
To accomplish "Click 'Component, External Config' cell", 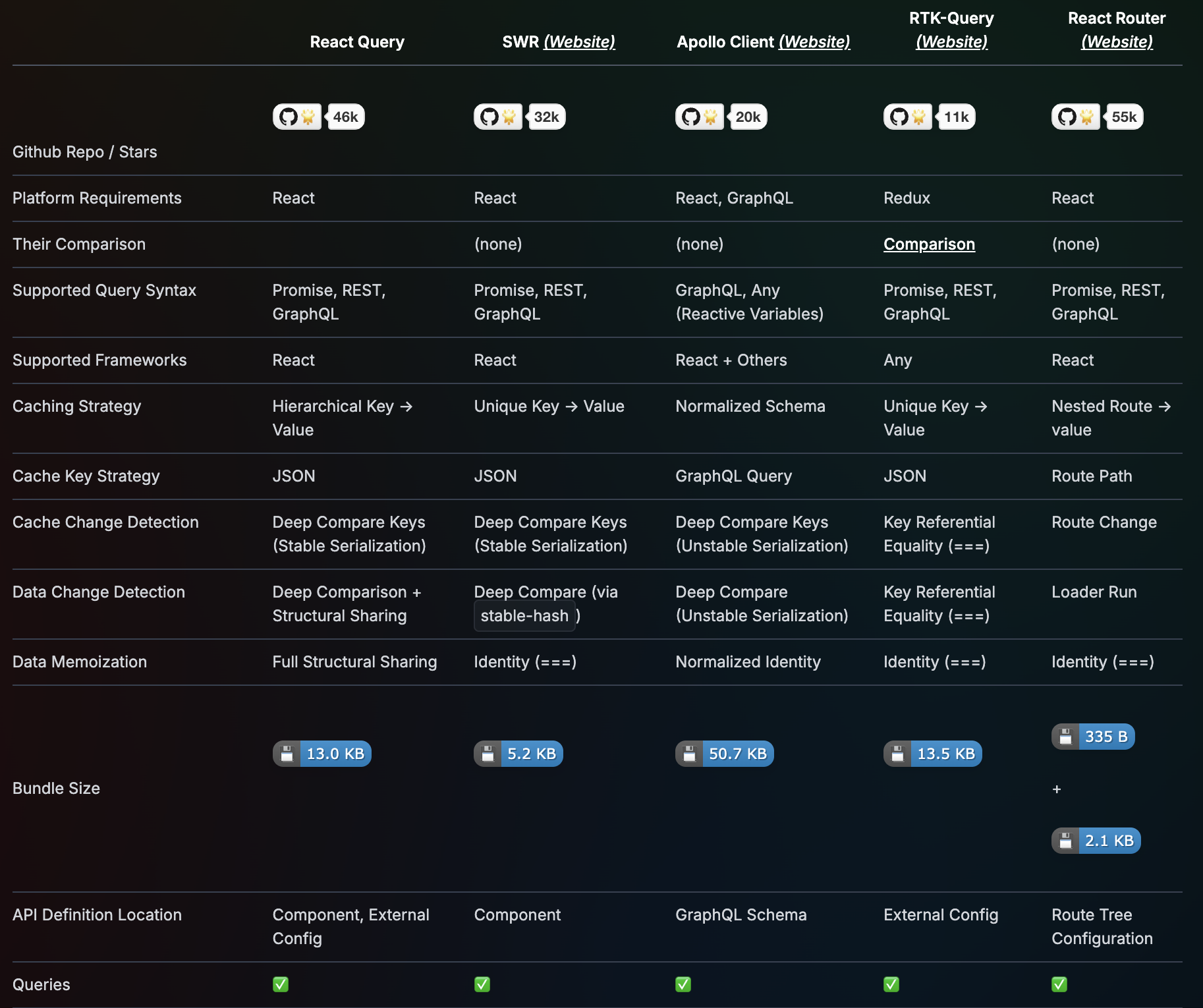I will coord(351,927).
